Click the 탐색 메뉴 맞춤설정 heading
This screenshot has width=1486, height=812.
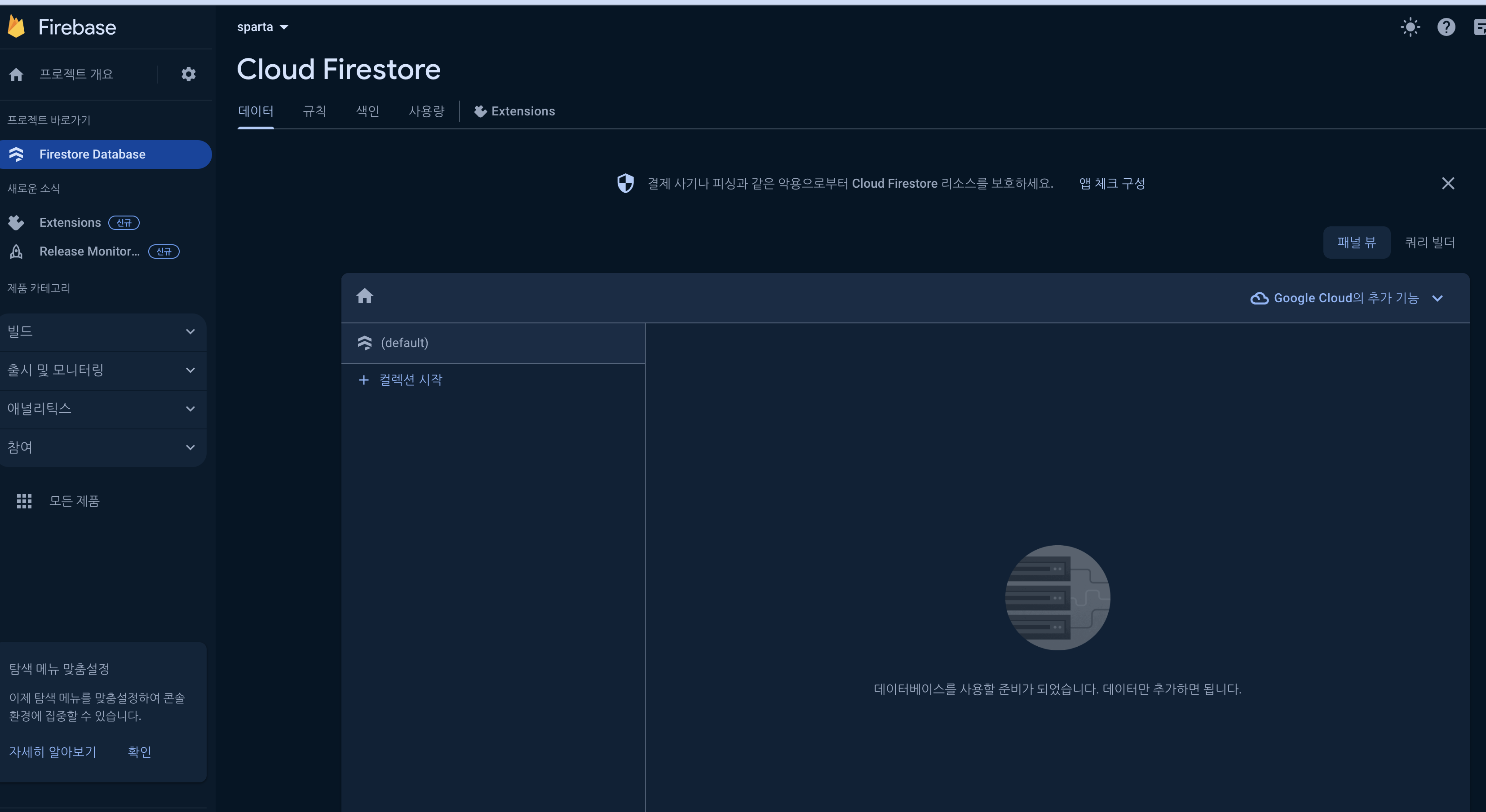pyautogui.click(x=59, y=669)
